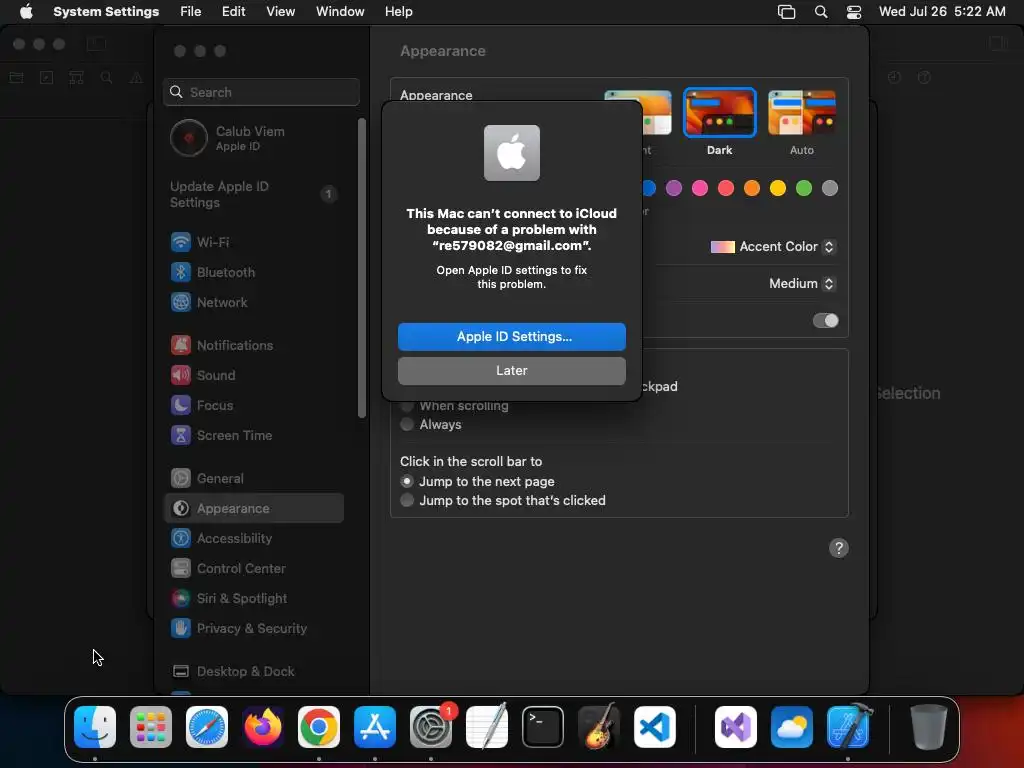This screenshot has height=768, width=1024.
Task: Open Focus settings pane
Action: (x=202, y=405)
